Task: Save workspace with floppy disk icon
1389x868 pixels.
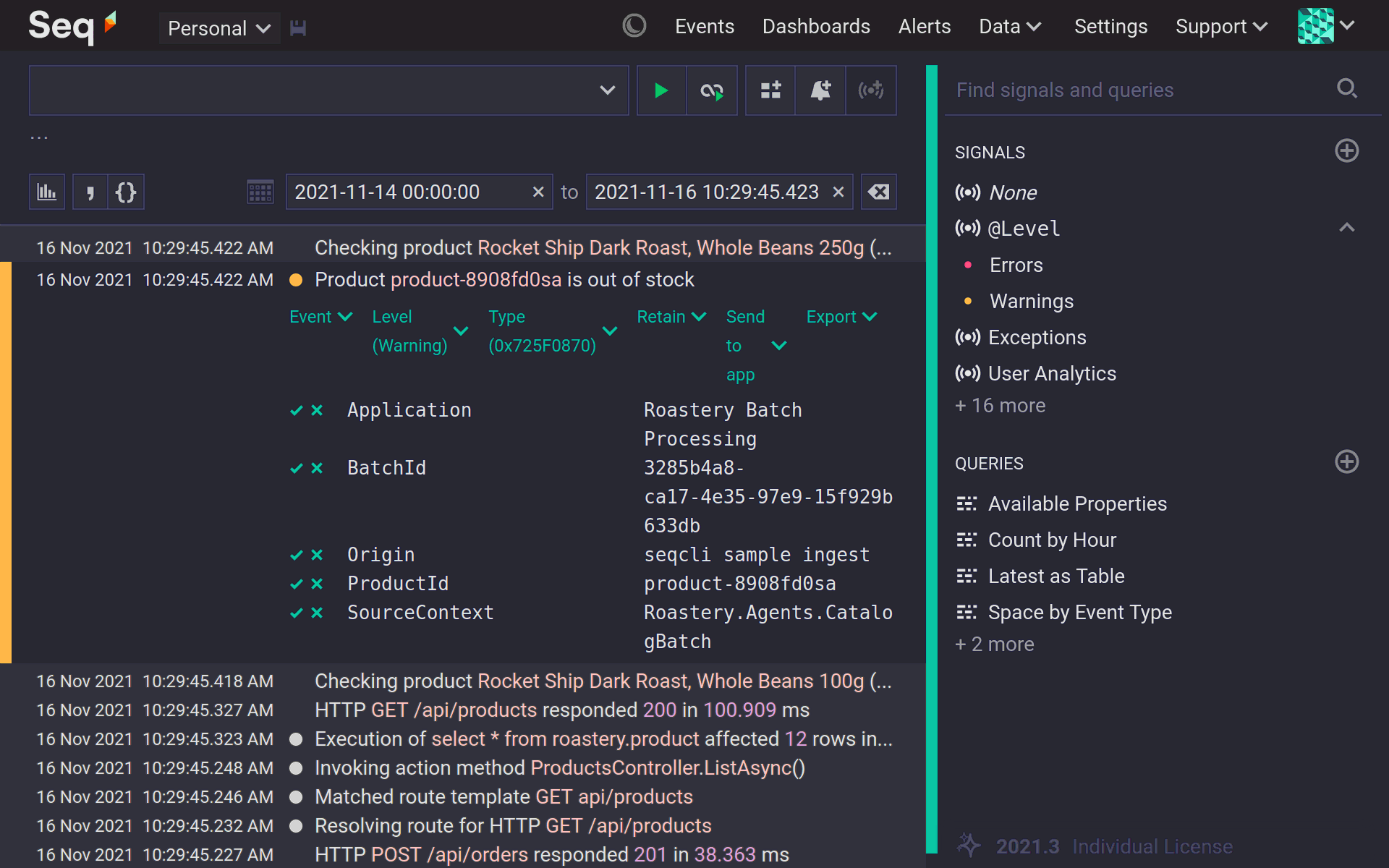Action: coord(298,28)
